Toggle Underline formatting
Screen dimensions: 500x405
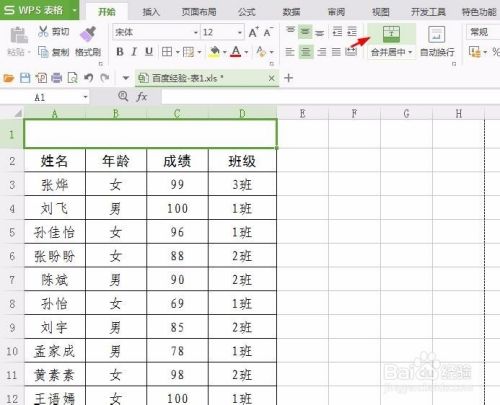pyautogui.click(x=149, y=52)
